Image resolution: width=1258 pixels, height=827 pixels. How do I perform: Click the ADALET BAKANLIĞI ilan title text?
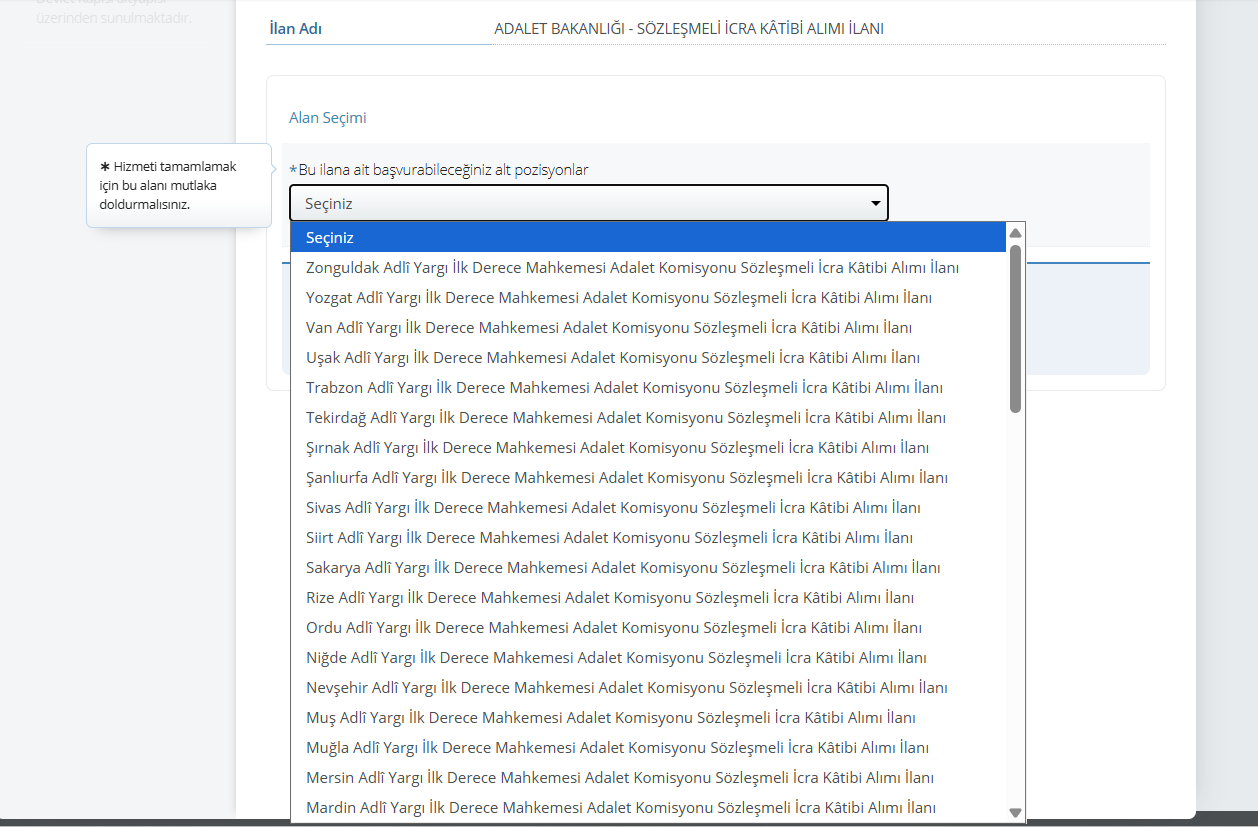point(689,29)
